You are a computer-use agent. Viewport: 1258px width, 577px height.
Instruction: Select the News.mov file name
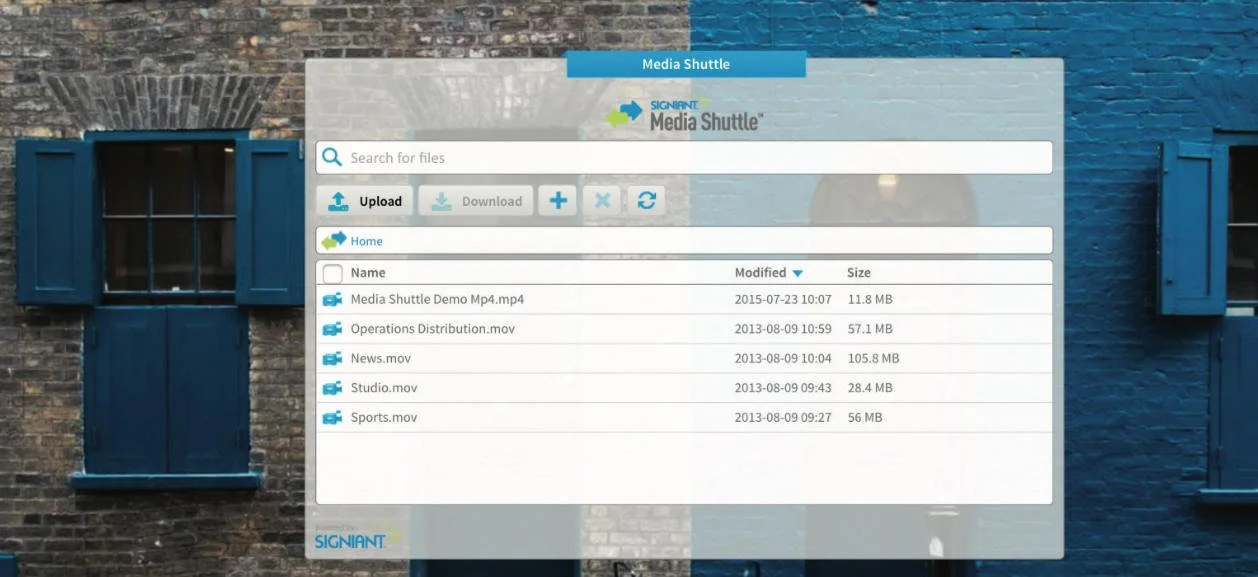pyautogui.click(x=380, y=358)
